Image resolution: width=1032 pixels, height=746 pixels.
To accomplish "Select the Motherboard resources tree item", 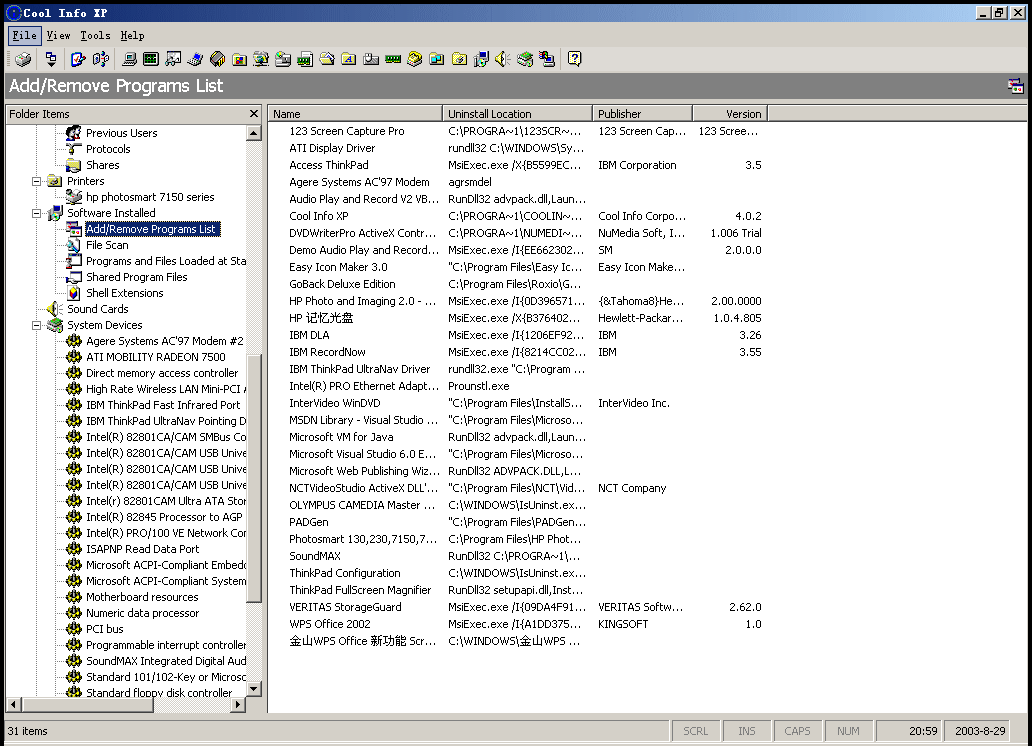I will click(142, 597).
